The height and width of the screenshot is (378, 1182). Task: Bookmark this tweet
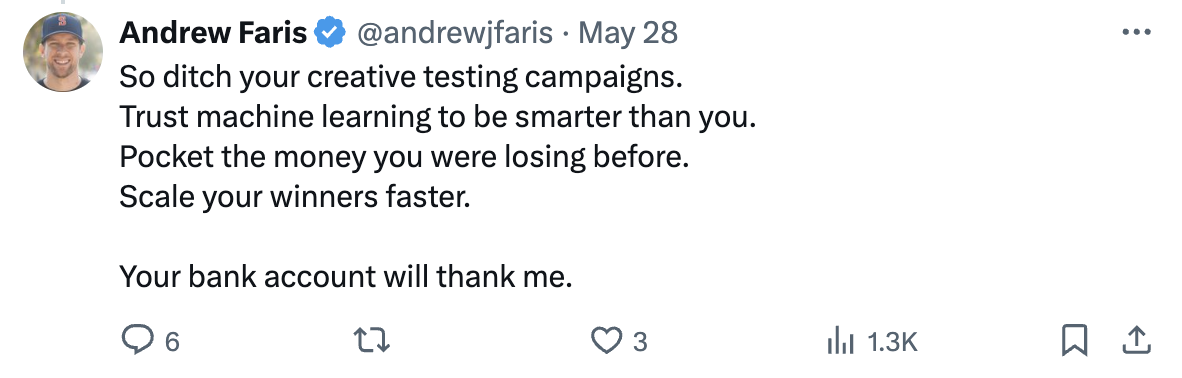click(1074, 341)
